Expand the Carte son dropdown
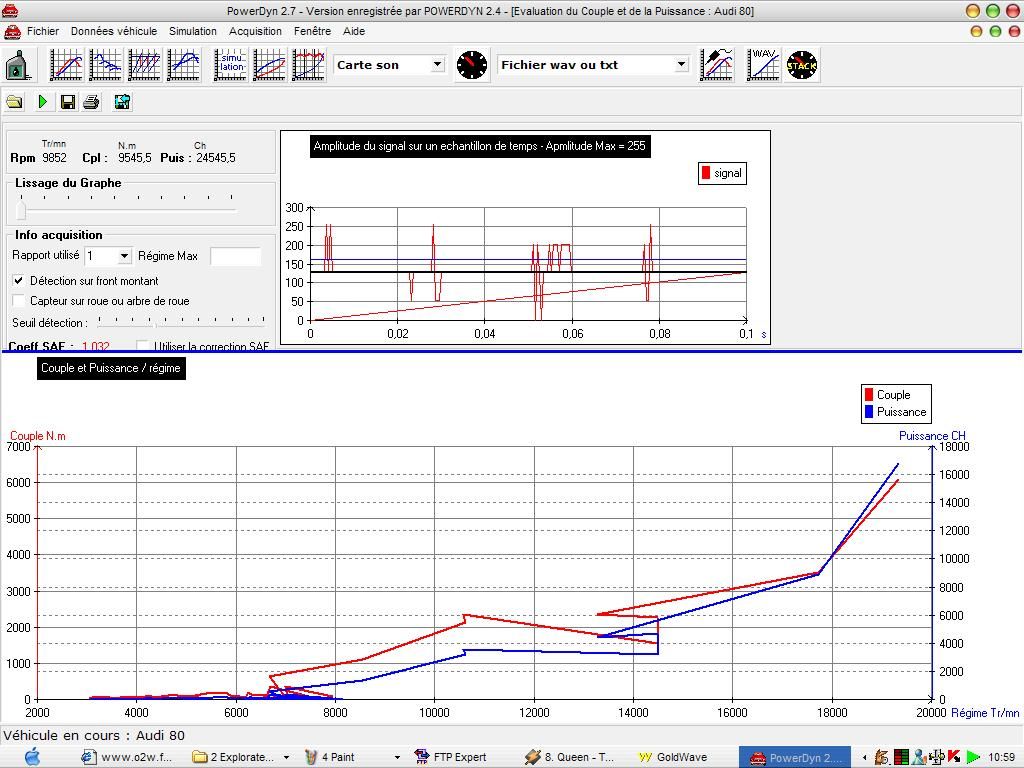Viewport: 1024px width, 768px height. click(x=437, y=65)
